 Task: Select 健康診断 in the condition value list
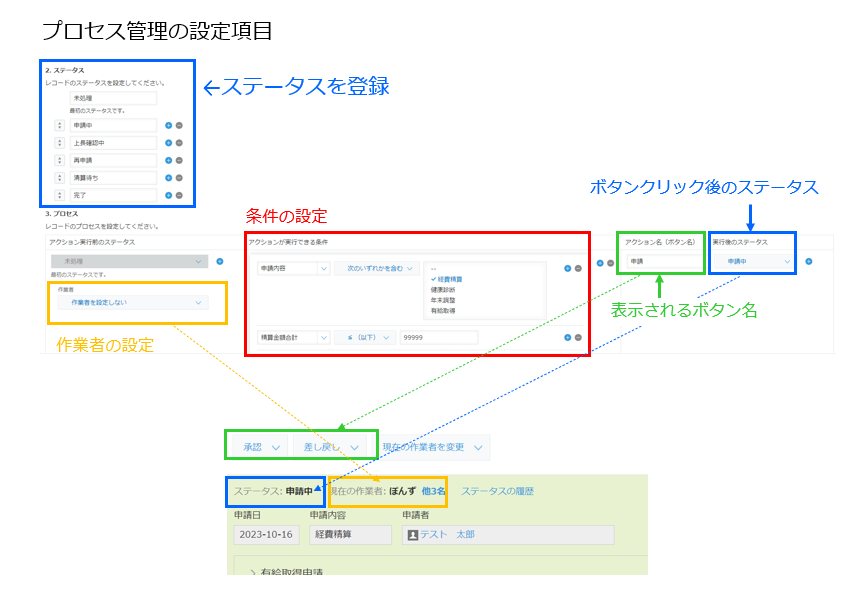click(442, 291)
